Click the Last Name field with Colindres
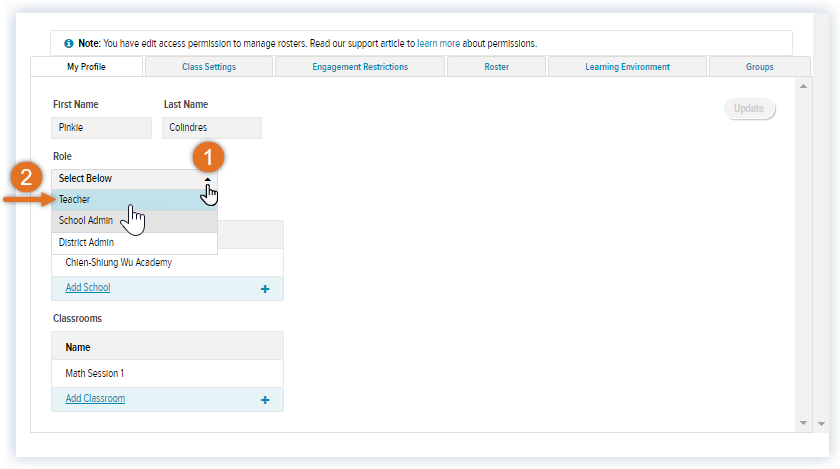 point(212,128)
